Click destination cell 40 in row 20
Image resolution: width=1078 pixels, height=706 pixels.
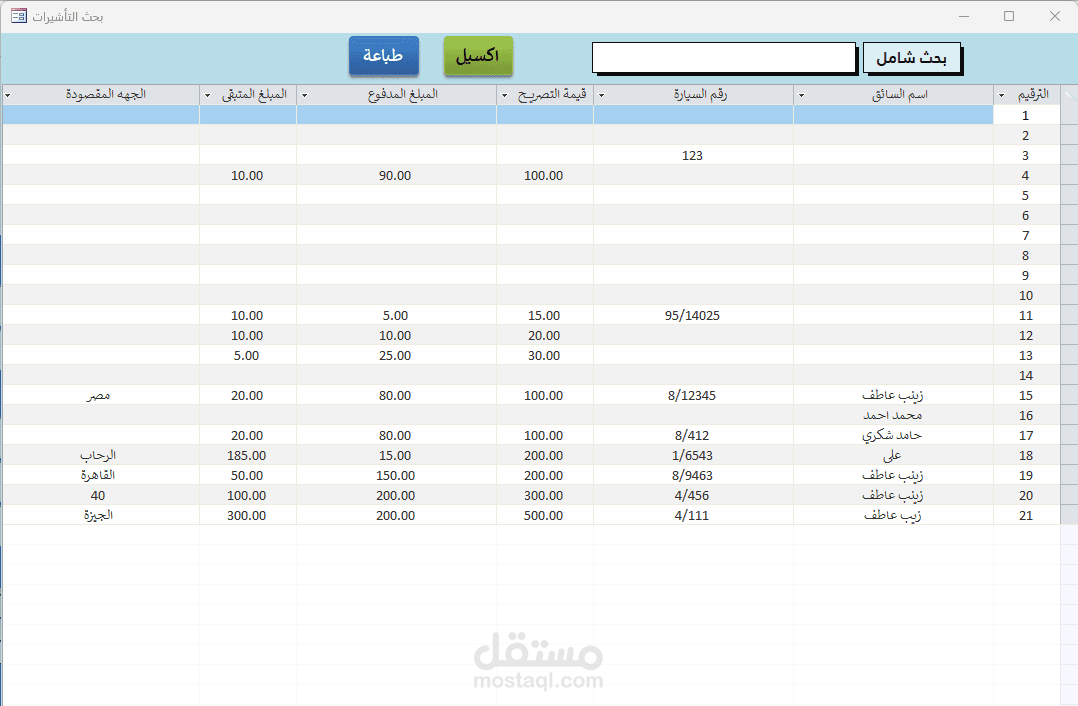point(100,495)
